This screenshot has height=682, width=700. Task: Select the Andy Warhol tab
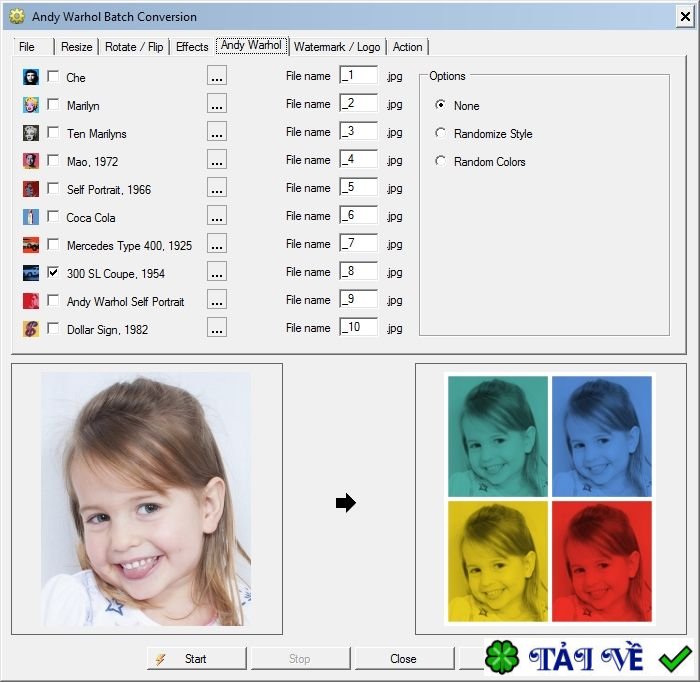(x=252, y=46)
